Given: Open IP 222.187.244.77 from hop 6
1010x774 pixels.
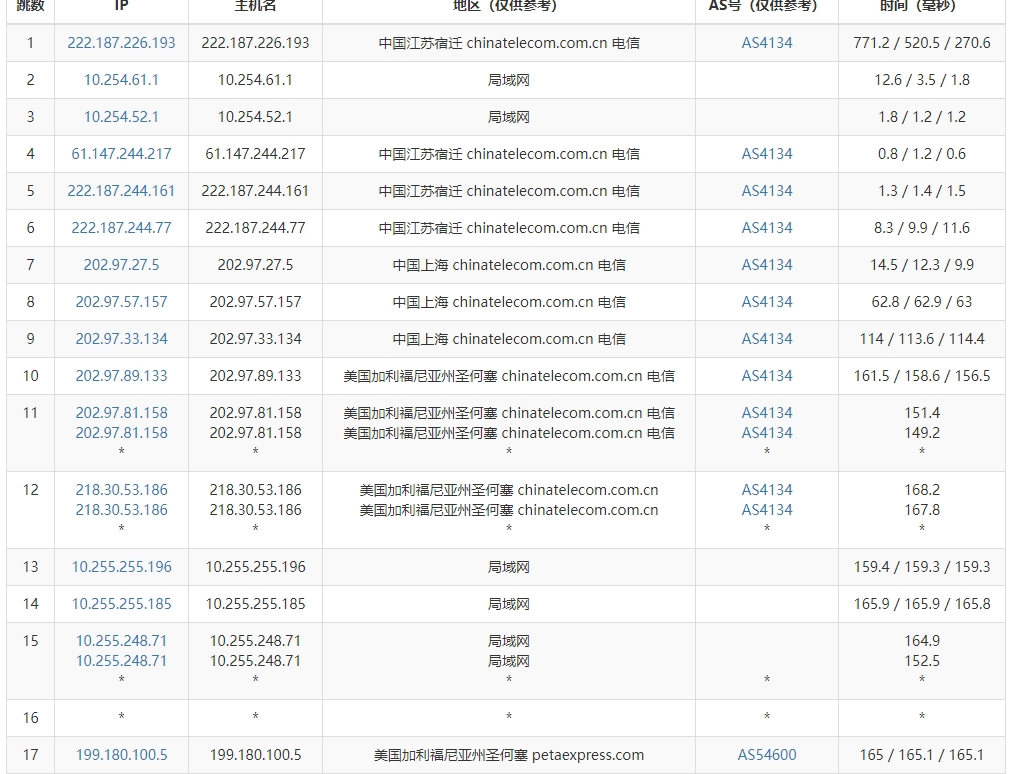Looking at the screenshot, I should (121, 228).
